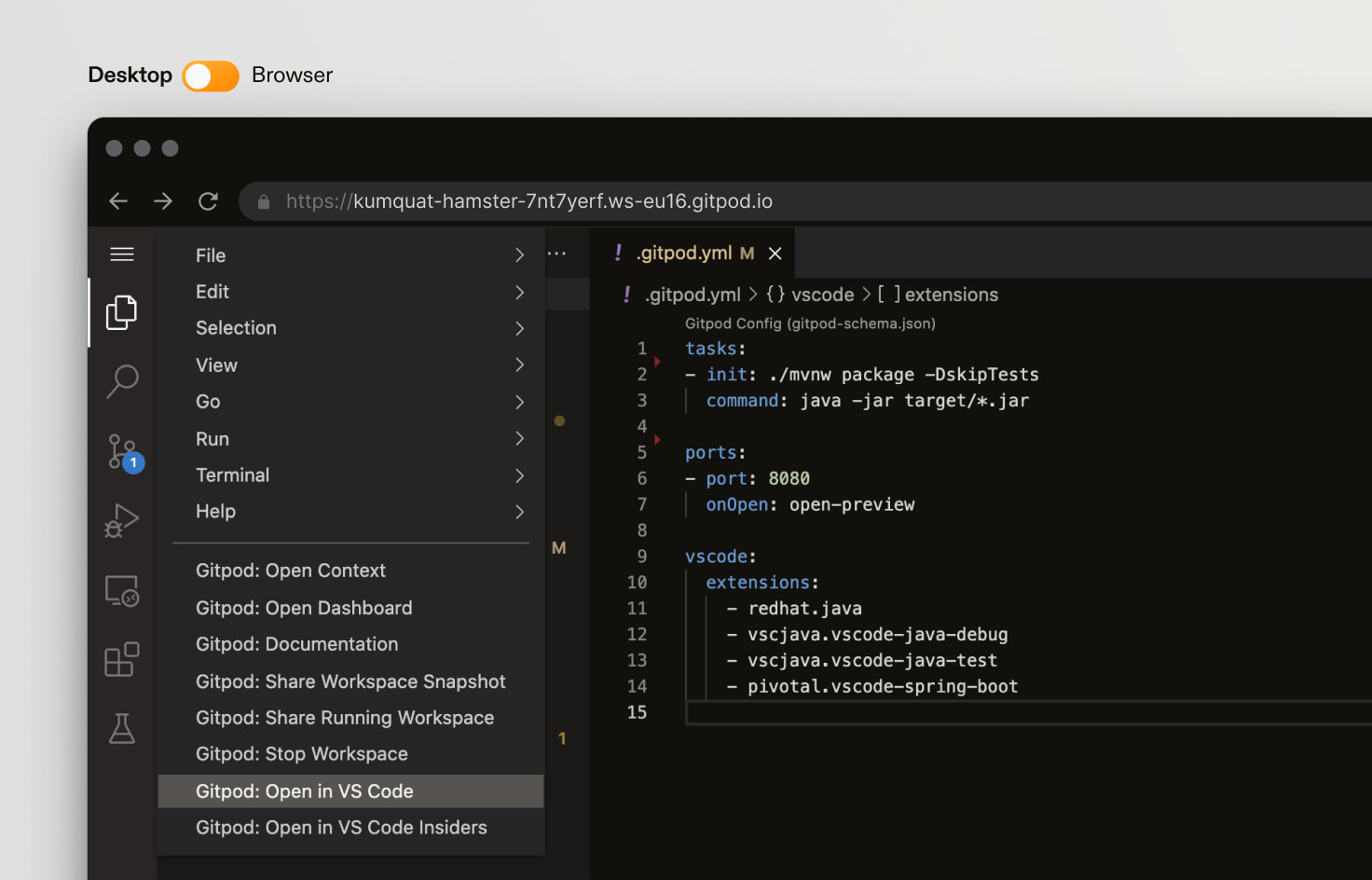Expand the View submenu chevron
1372x880 pixels.
click(519, 365)
